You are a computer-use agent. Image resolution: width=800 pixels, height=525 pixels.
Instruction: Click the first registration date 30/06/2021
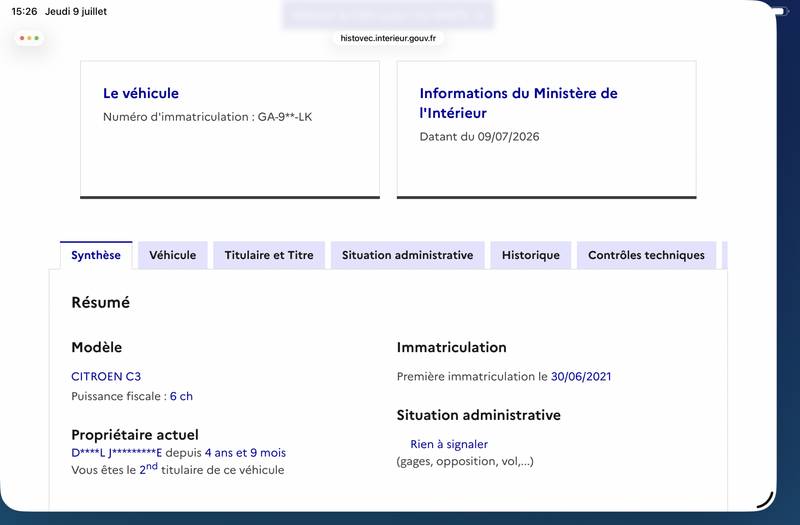[581, 377]
